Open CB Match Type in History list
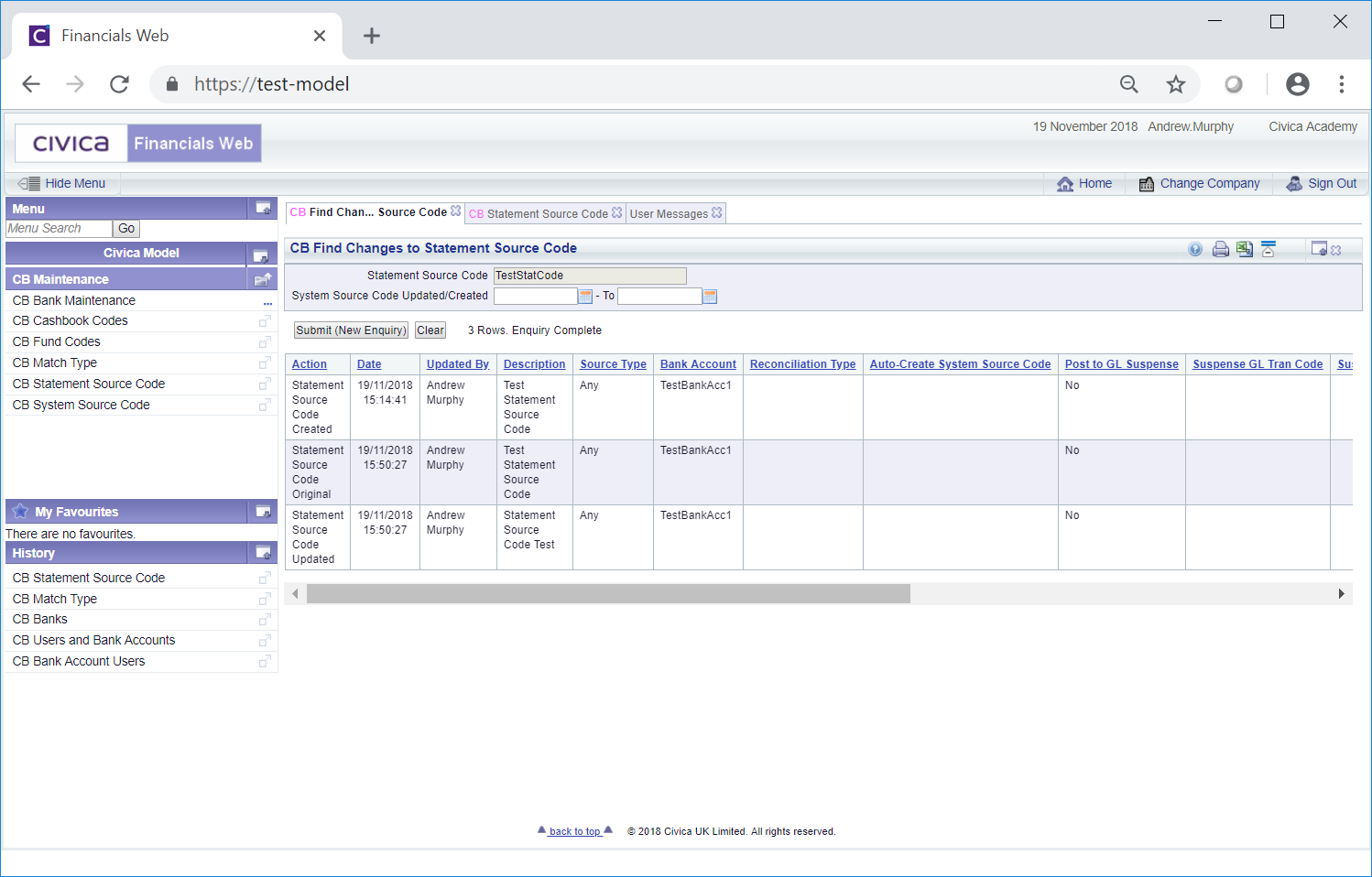 coord(55,599)
